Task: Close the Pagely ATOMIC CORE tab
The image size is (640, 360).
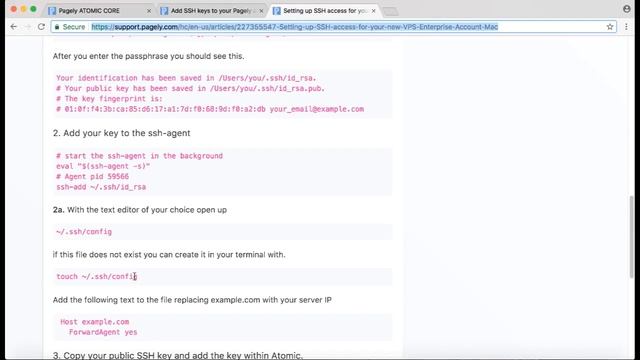Action: click(x=149, y=11)
